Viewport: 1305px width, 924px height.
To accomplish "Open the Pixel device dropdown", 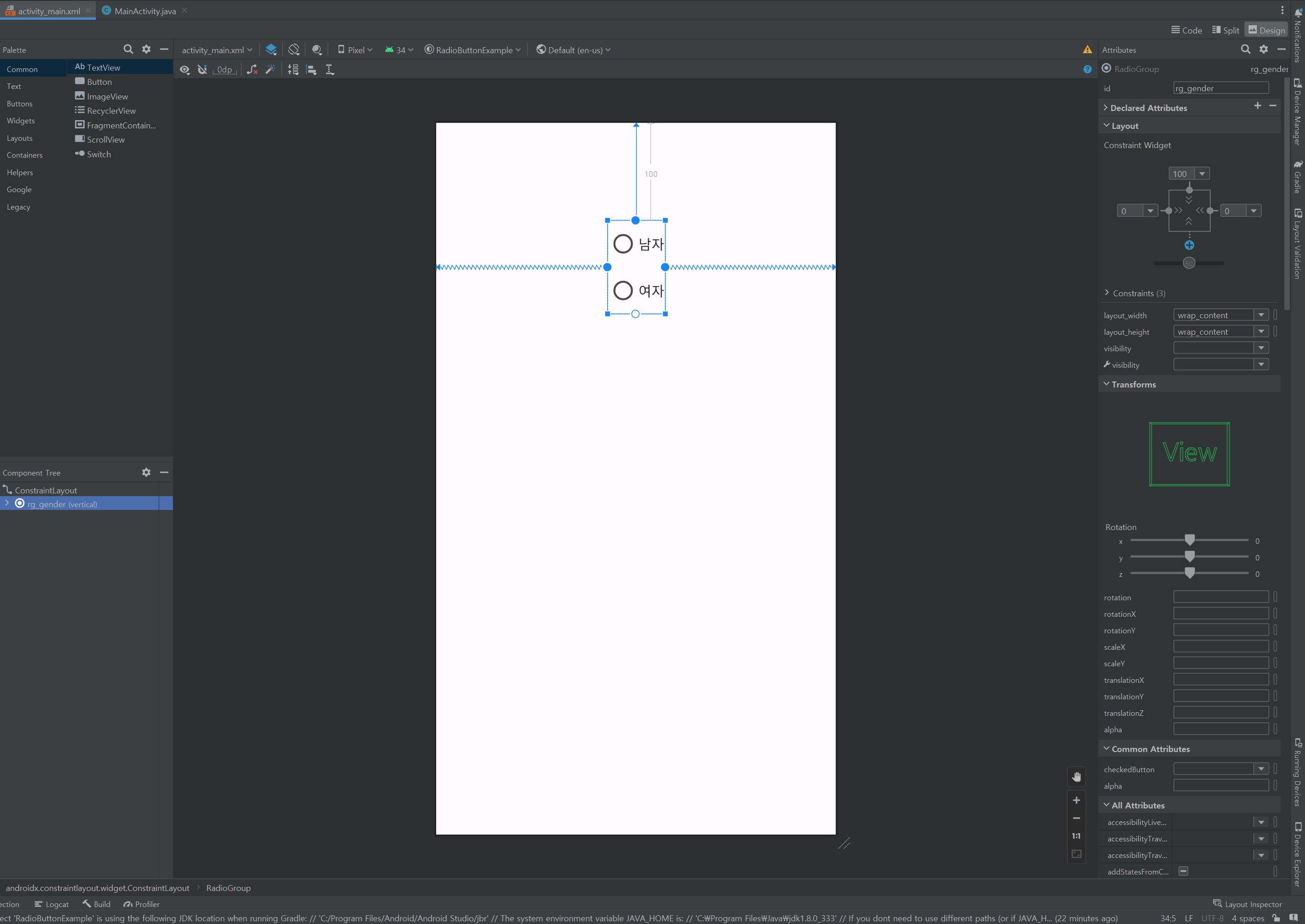I will [x=355, y=50].
